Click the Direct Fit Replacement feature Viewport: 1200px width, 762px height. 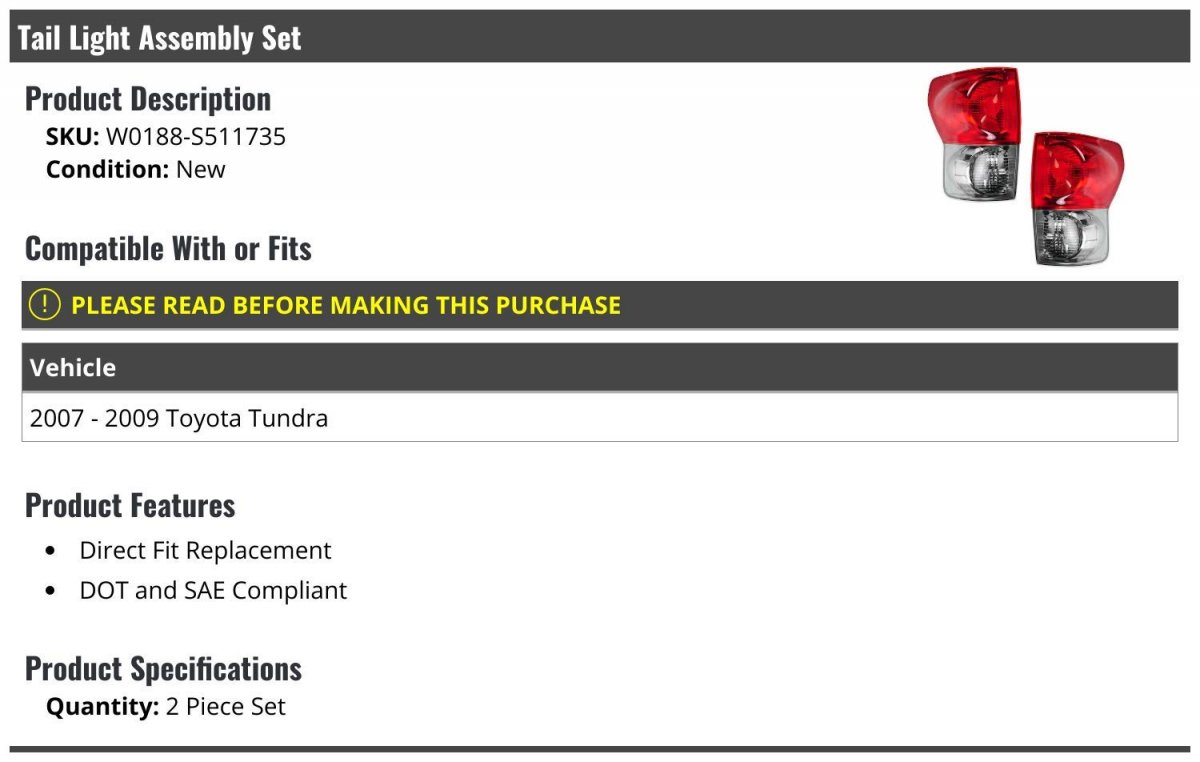(205, 551)
